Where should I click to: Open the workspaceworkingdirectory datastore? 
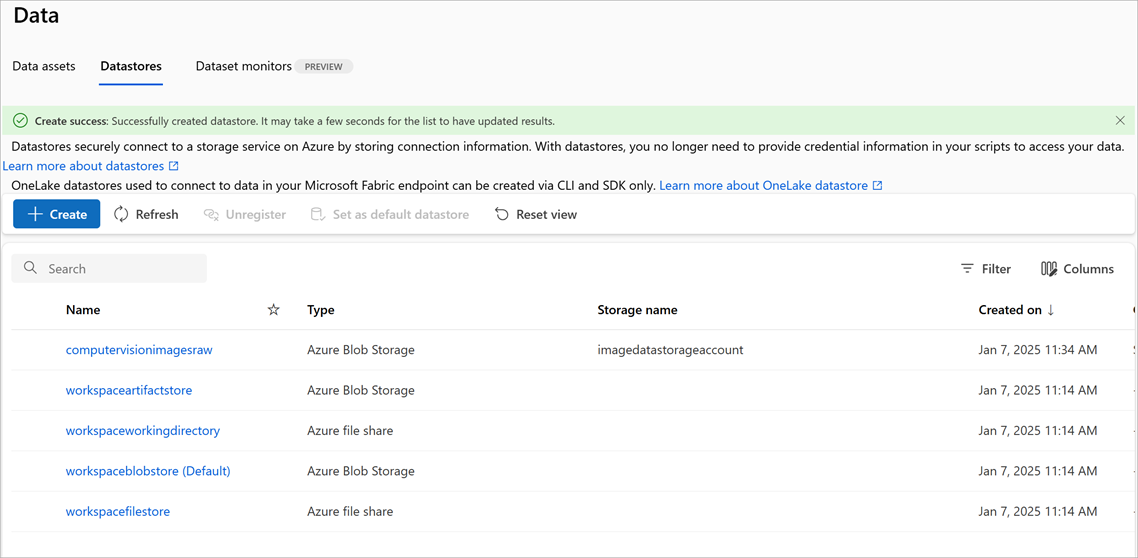143,430
